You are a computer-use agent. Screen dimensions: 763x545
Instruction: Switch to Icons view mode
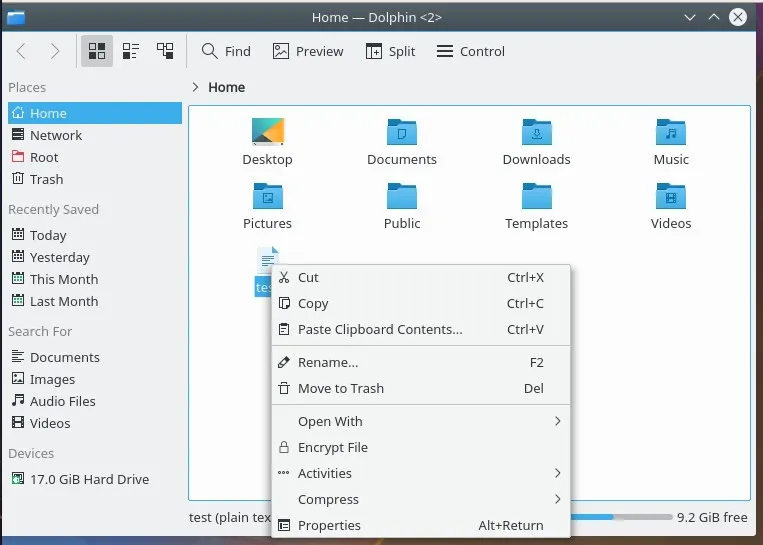point(97,51)
